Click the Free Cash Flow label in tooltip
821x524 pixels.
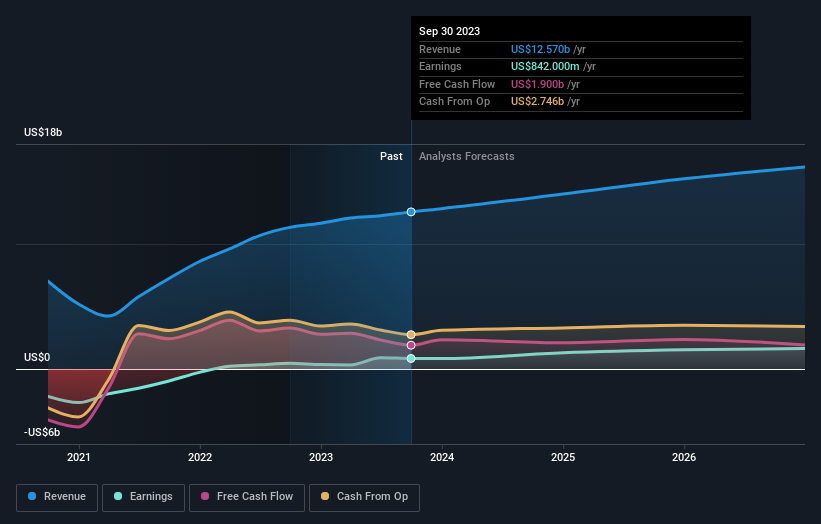pos(457,84)
